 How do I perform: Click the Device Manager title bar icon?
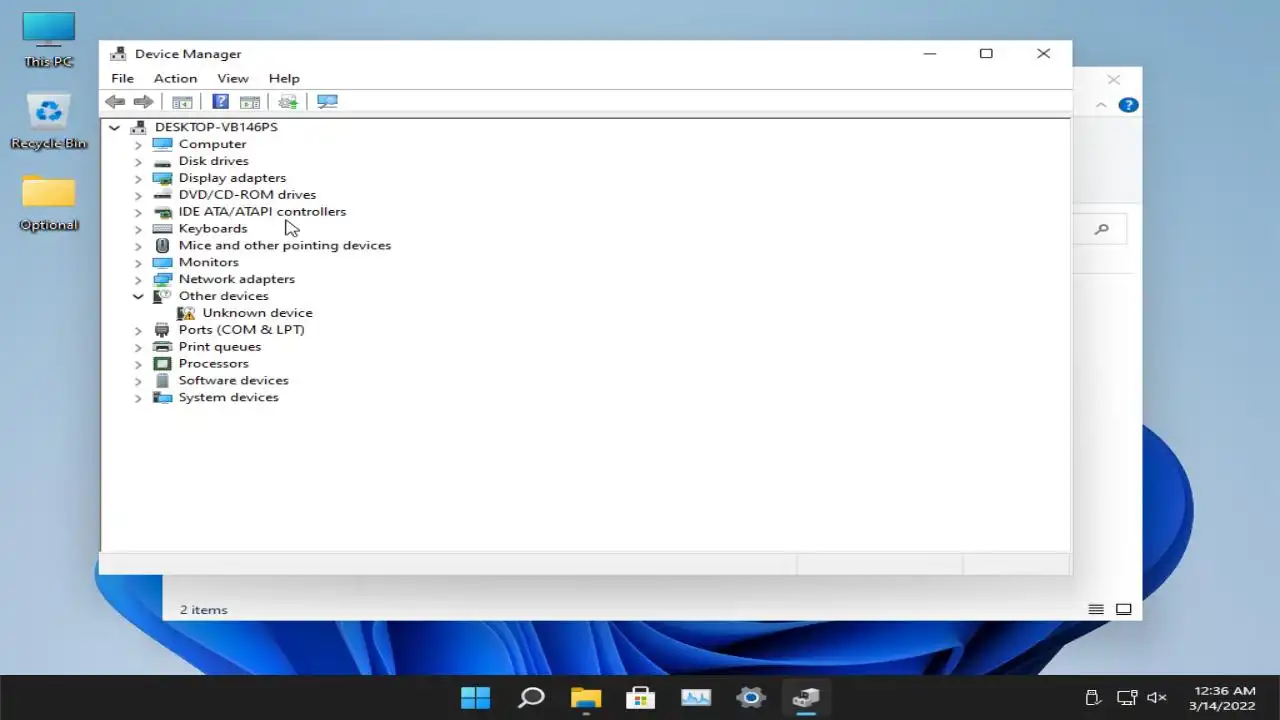tap(118, 54)
